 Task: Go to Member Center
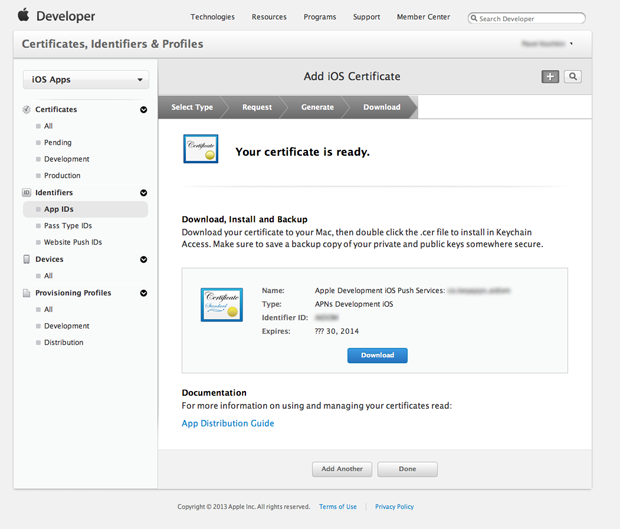[423, 17]
